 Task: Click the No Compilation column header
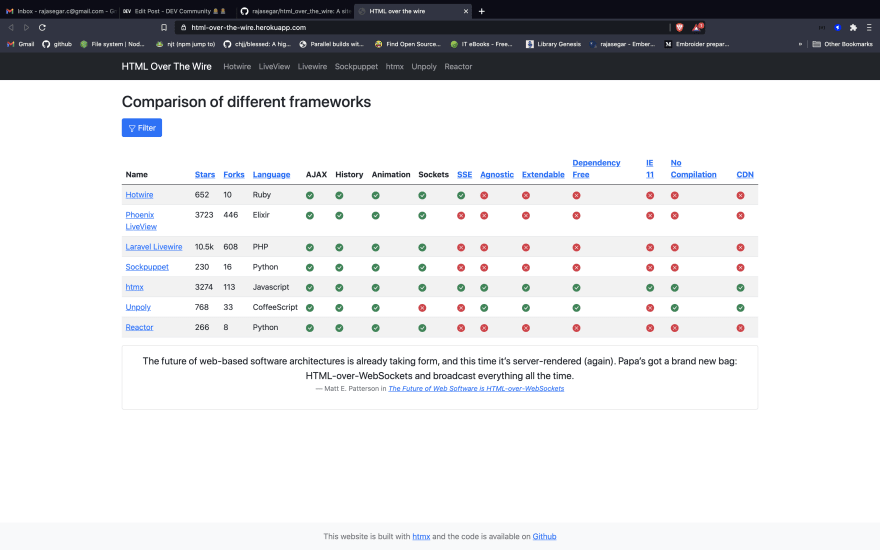click(693, 168)
